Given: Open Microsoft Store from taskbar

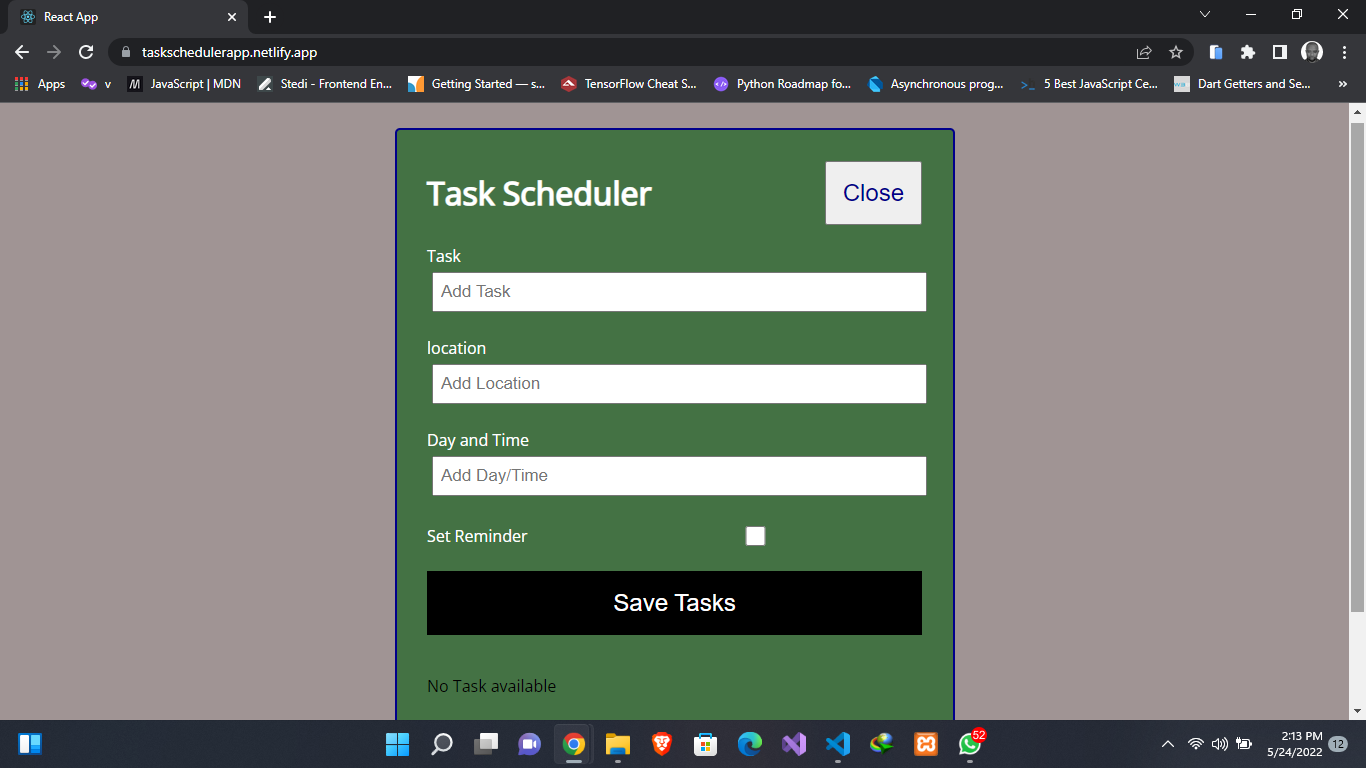Looking at the screenshot, I should [x=705, y=744].
